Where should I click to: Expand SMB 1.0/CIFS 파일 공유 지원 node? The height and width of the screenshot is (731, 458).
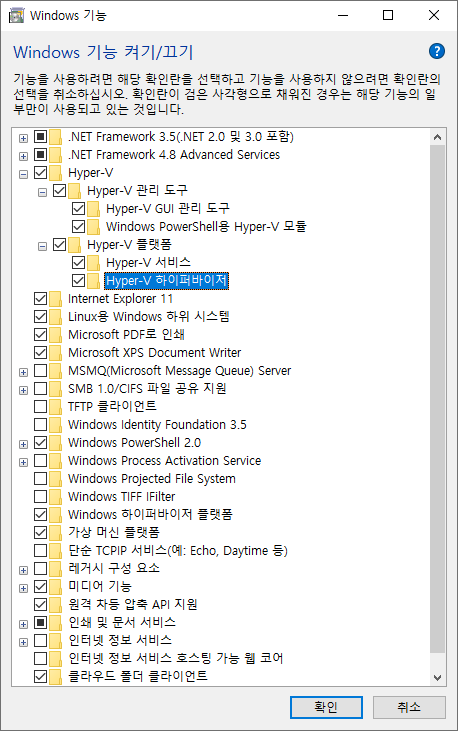pos(23,390)
